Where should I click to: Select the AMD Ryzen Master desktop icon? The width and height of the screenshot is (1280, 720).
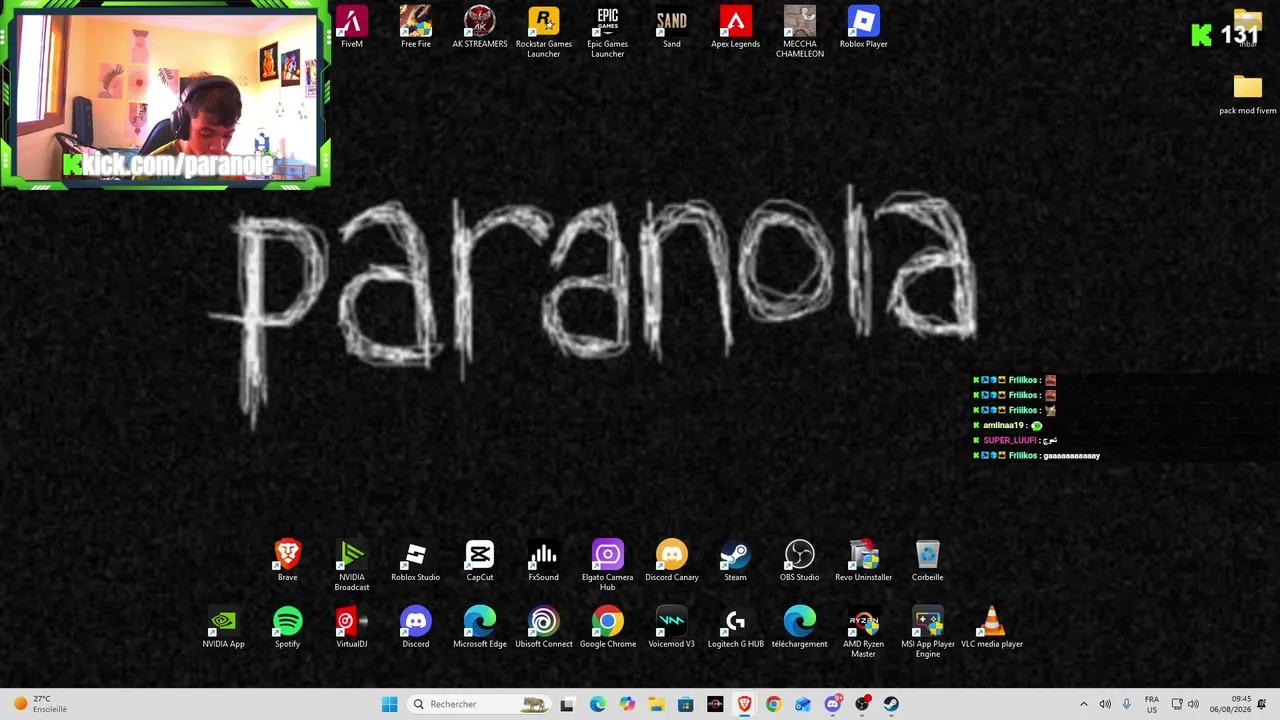point(864,633)
